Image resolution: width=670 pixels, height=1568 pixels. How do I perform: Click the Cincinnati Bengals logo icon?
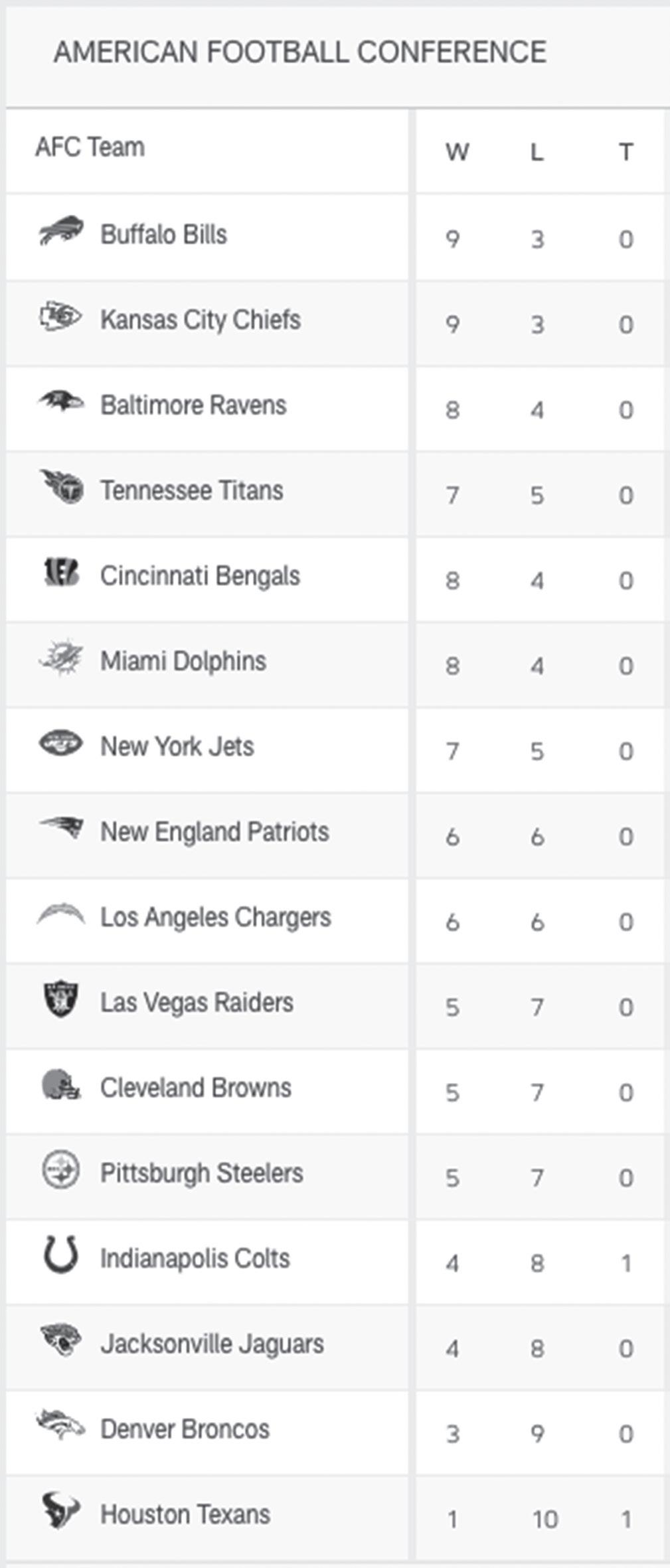coord(61,573)
